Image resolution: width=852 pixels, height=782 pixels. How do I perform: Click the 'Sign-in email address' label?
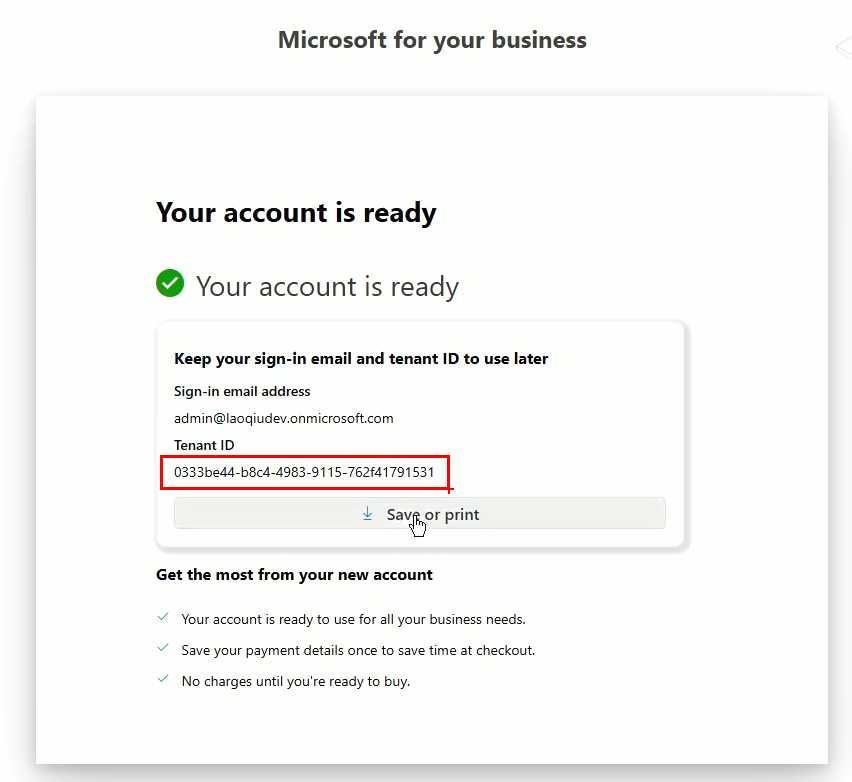tap(242, 391)
